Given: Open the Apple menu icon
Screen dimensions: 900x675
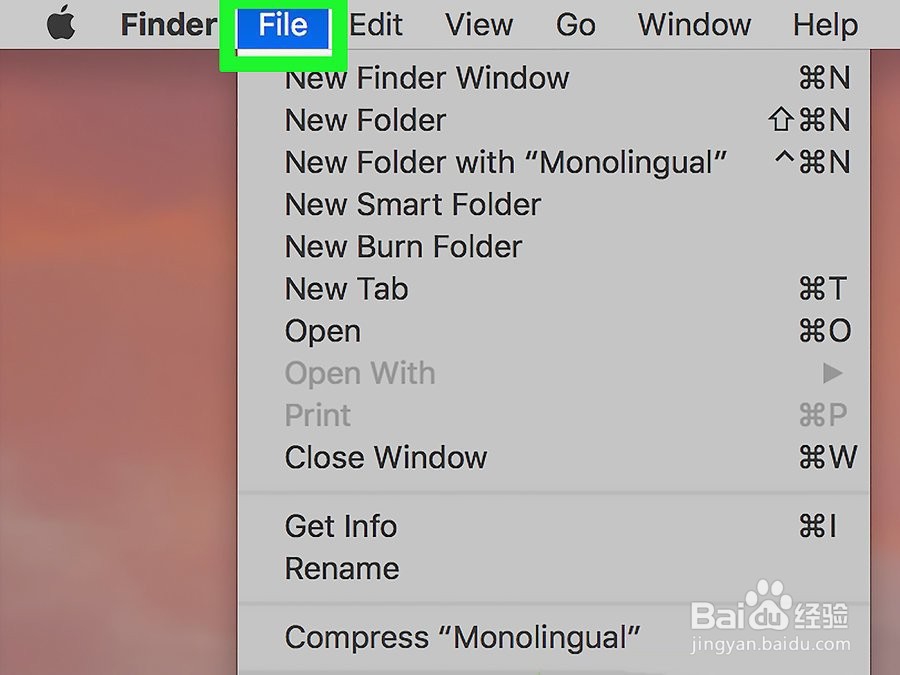Looking at the screenshot, I should pyautogui.click(x=61, y=25).
